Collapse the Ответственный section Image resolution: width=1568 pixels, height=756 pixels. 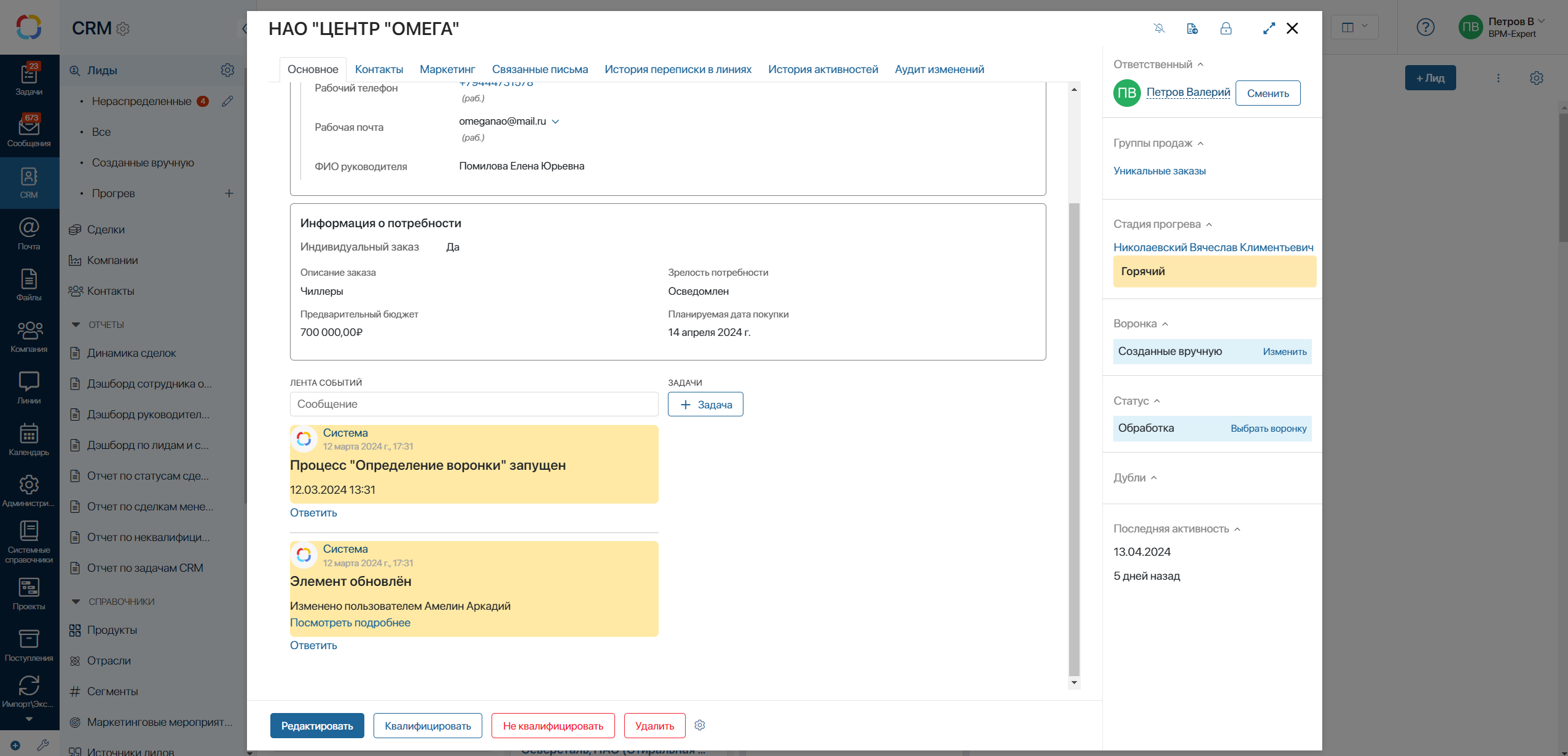pyautogui.click(x=1201, y=64)
